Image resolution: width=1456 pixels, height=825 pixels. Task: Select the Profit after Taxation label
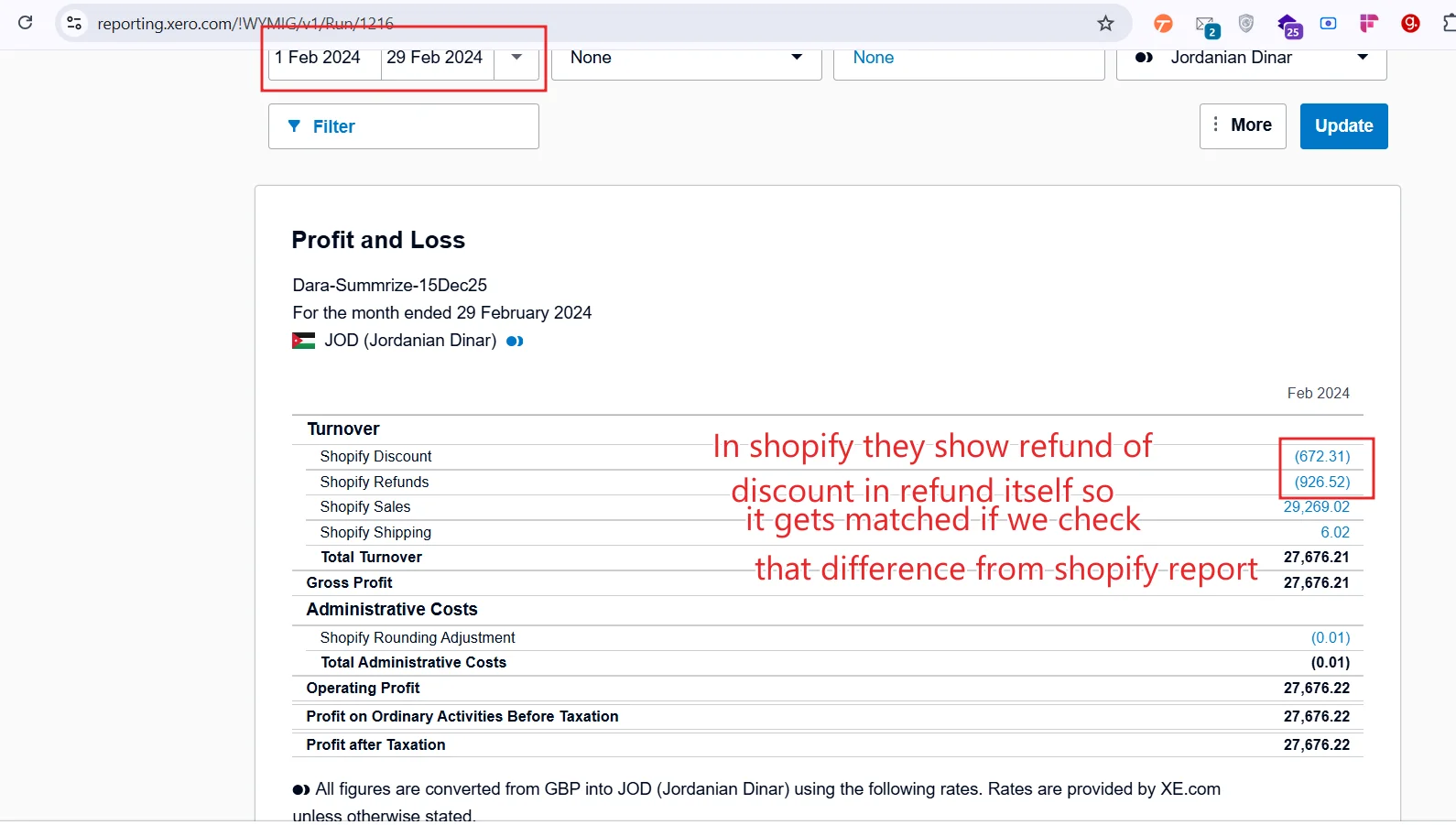[x=375, y=744]
